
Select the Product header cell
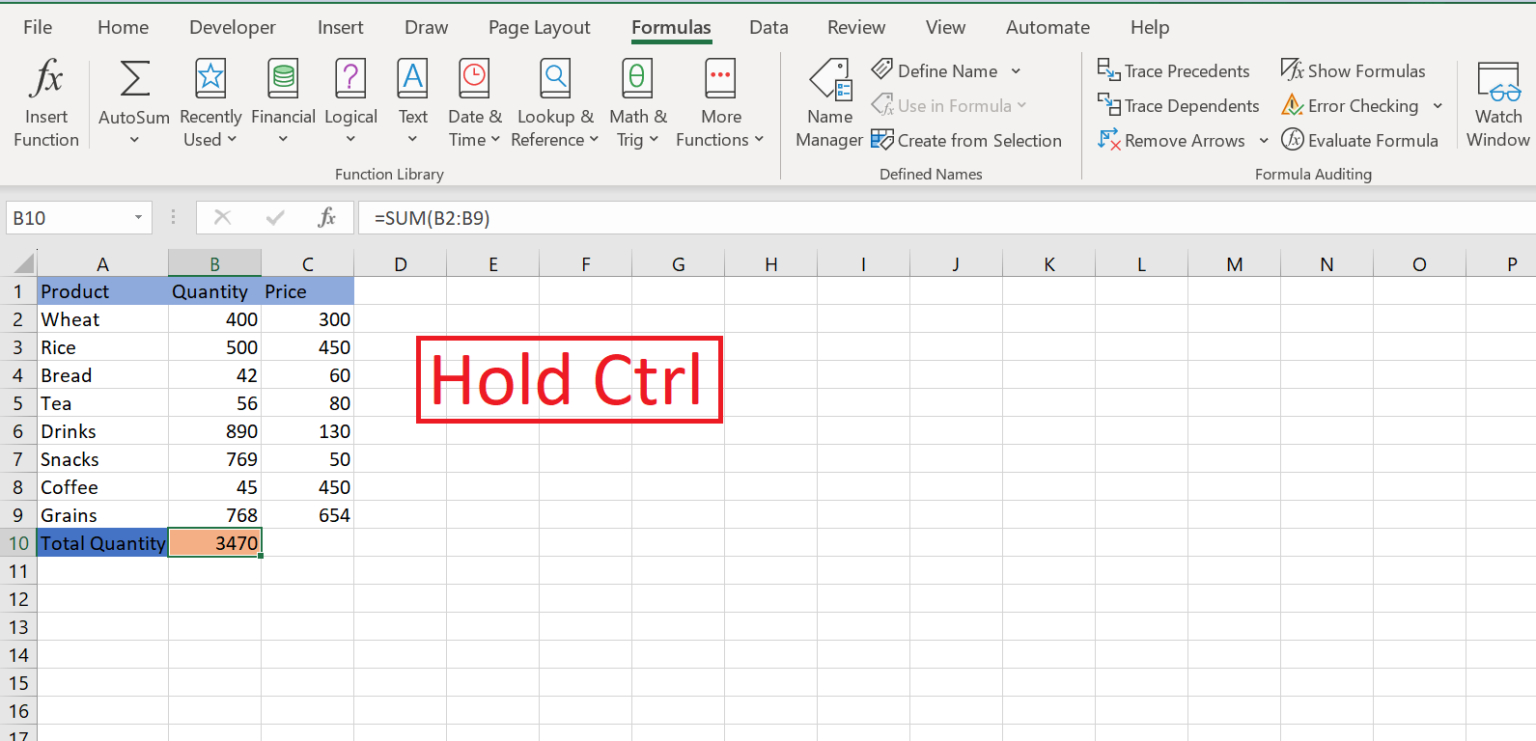[103, 292]
